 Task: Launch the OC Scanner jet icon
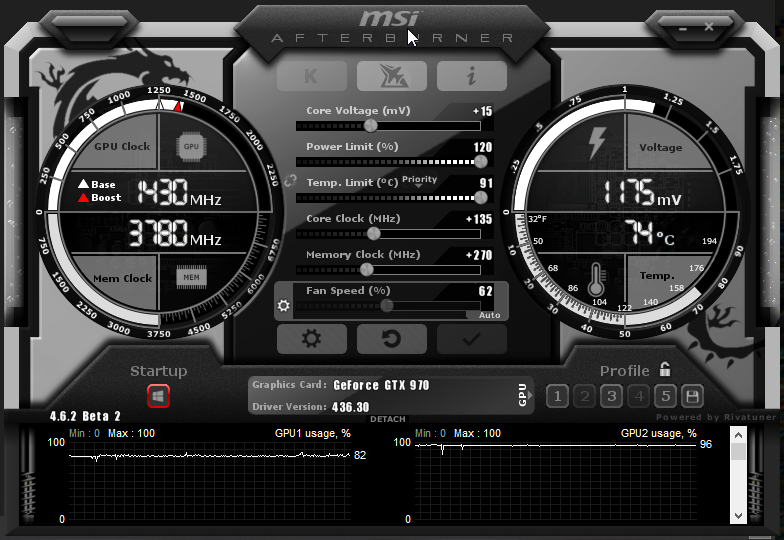(391, 76)
